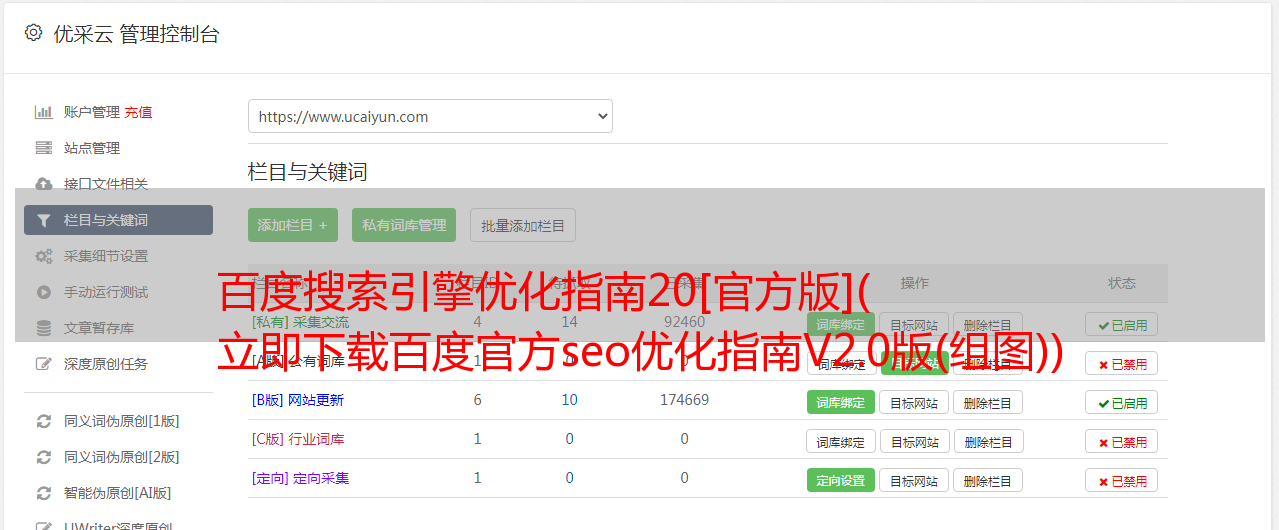
Task: Click 删除栏目 for 行业词库 row
Action: pos(988,441)
